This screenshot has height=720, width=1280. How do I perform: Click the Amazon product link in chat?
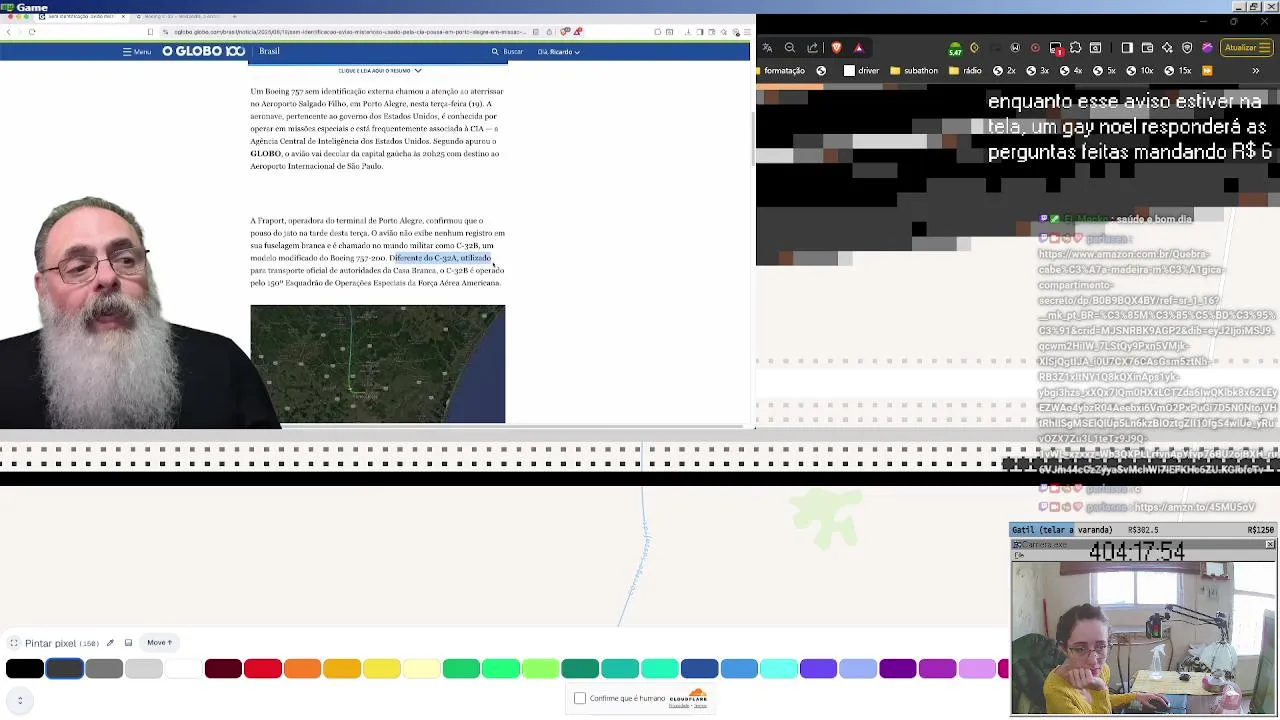[x=1158, y=362]
